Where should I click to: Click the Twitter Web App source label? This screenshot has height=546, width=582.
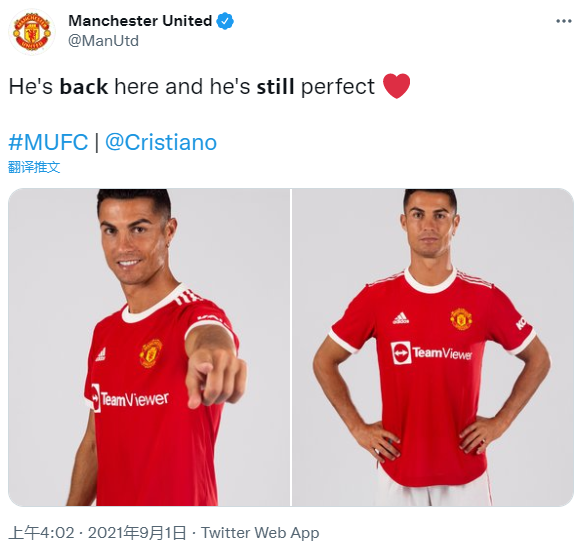[260, 533]
